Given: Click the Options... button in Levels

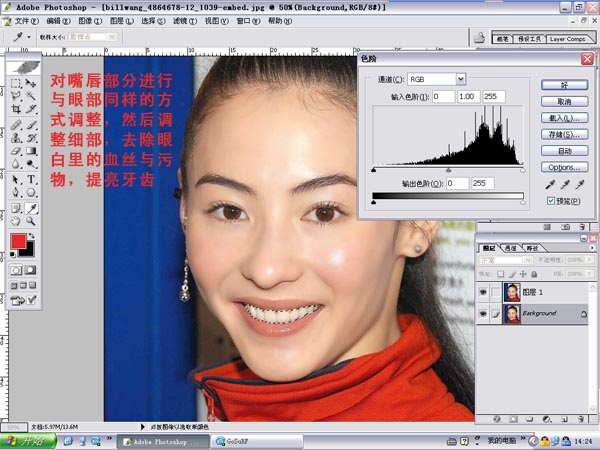Looking at the screenshot, I should pyautogui.click(x=564, y=167).
